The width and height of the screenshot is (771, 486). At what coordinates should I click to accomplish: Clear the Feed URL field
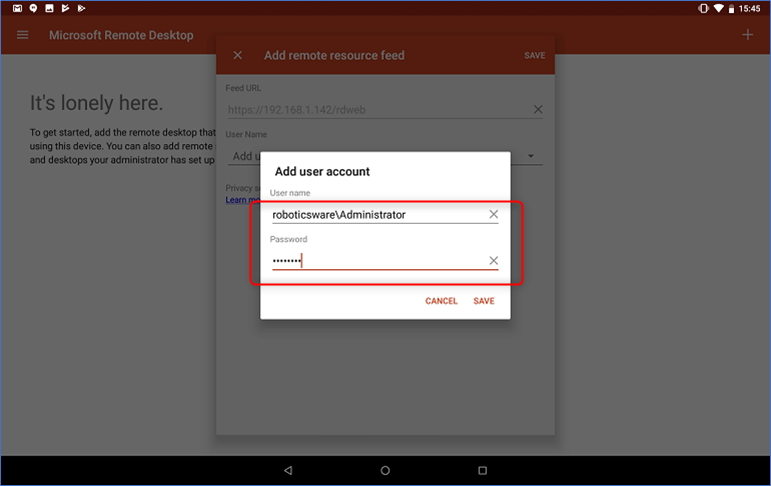pyautogui.click(x=538, y=109)
